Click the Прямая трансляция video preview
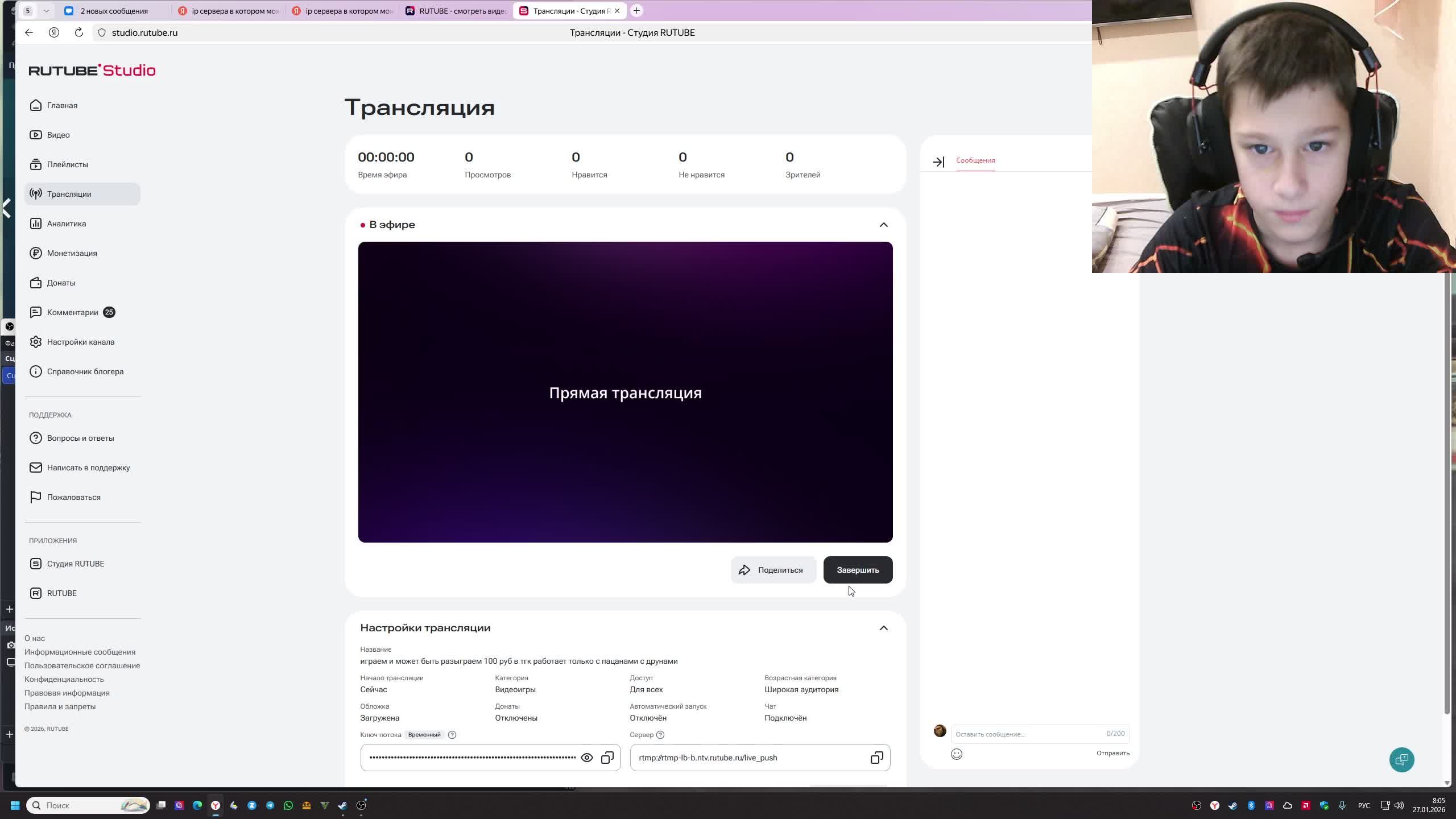 [625, 392]
